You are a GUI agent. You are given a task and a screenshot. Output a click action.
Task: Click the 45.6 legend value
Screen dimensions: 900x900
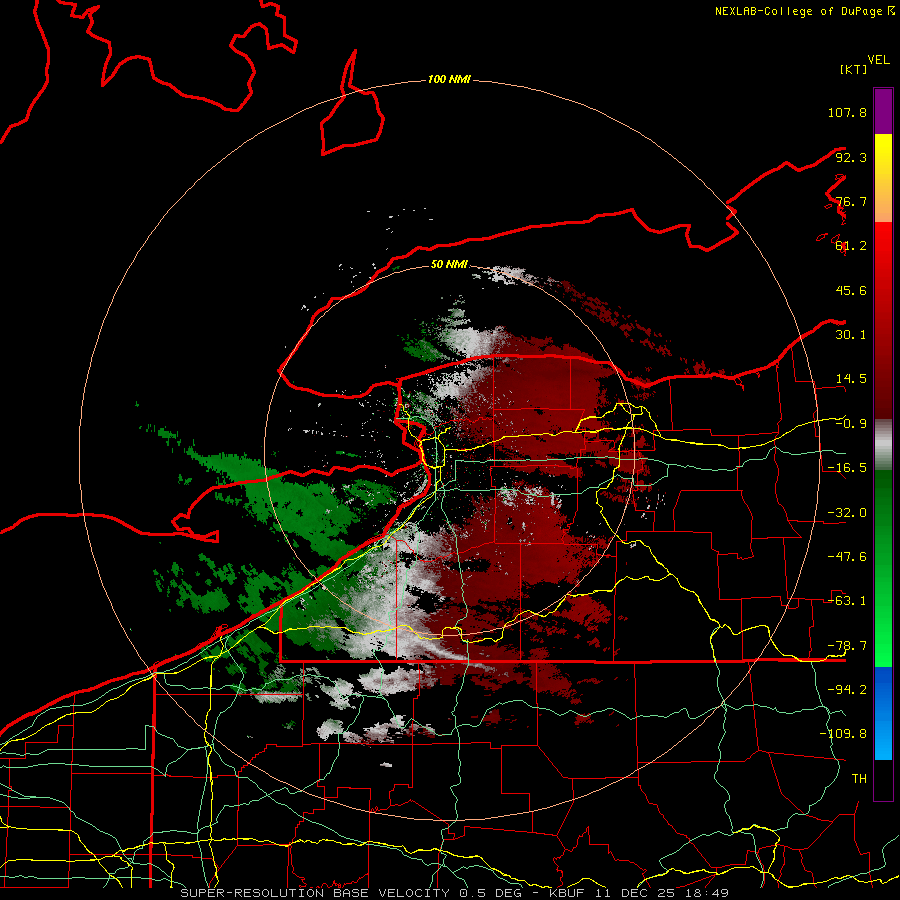click(851, 290)
